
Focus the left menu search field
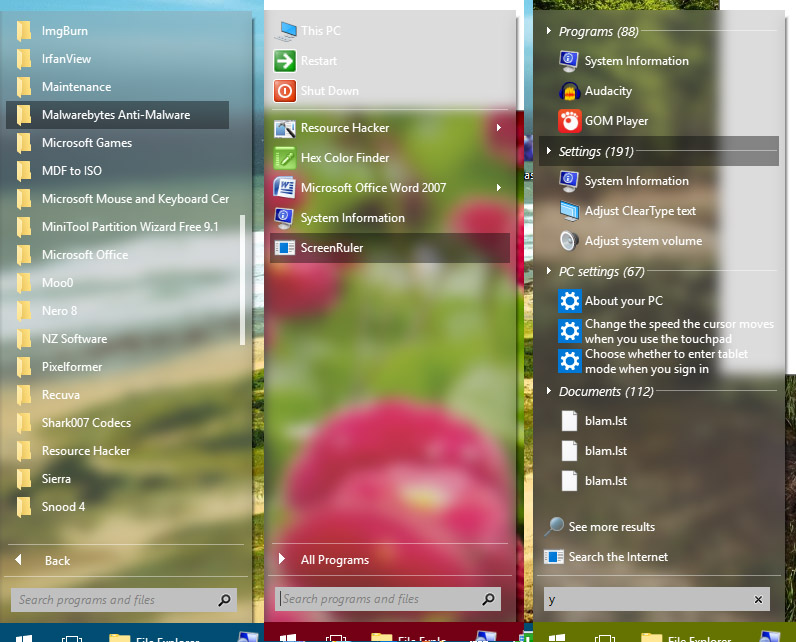click(124, 600)
